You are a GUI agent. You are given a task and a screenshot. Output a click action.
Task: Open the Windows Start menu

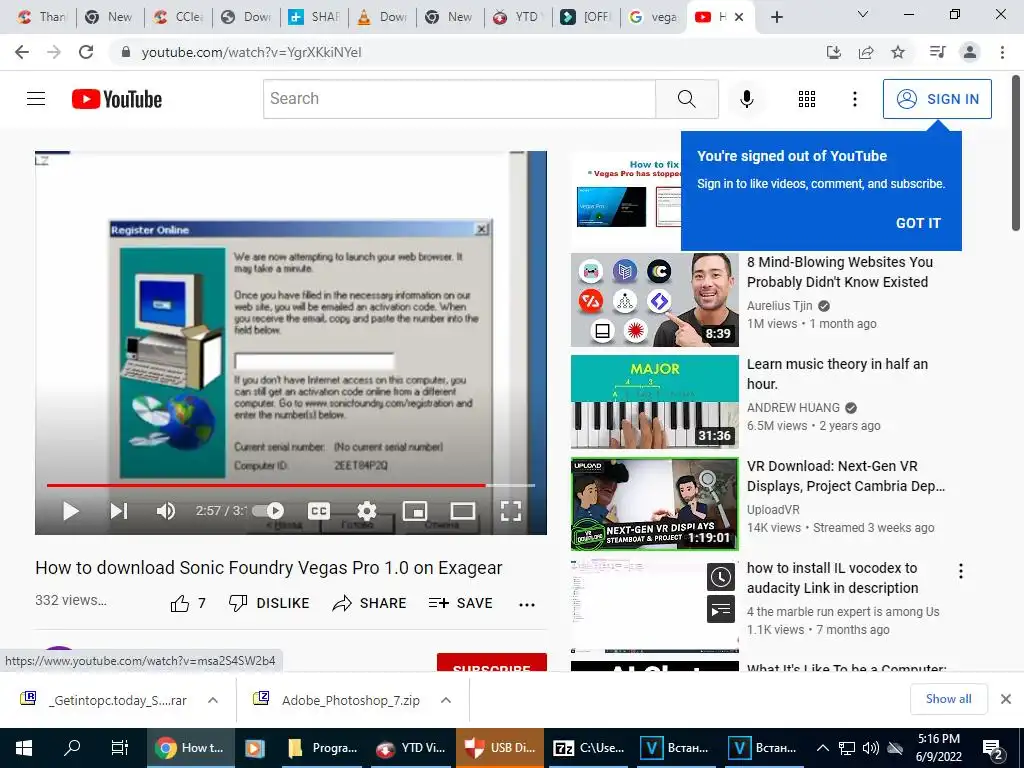[x=24, y=748]
